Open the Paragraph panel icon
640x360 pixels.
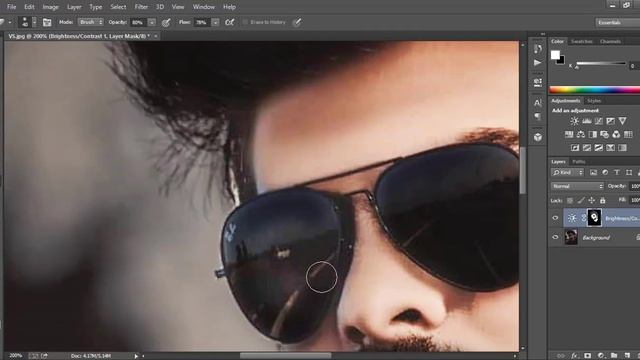(538, 116)
